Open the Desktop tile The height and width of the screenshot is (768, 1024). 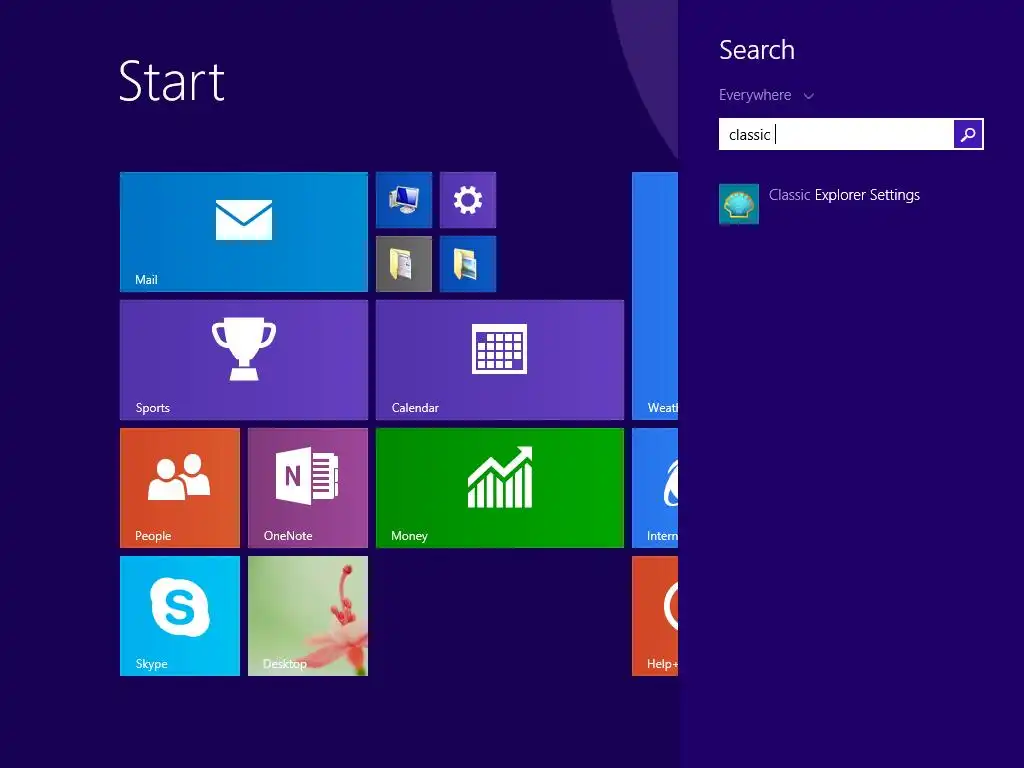(308, 616)
